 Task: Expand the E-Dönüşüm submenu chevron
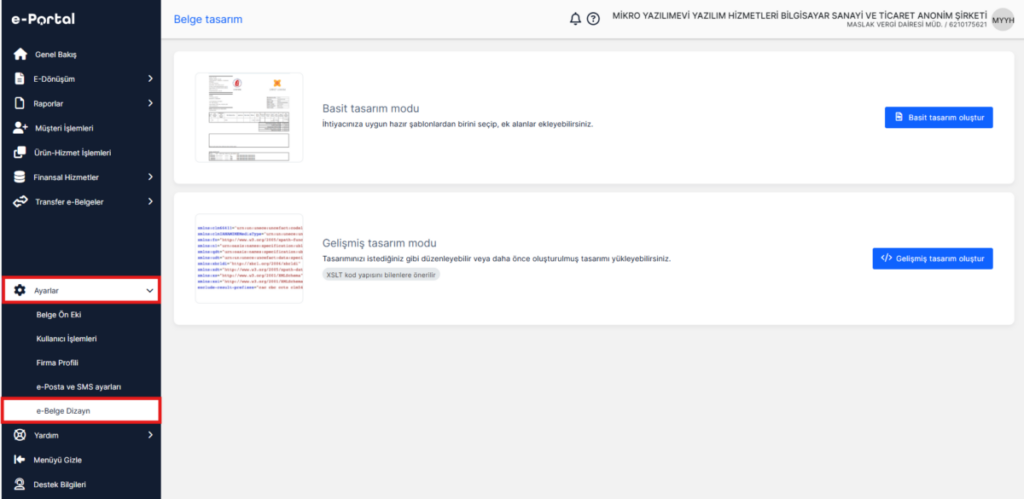150,78
